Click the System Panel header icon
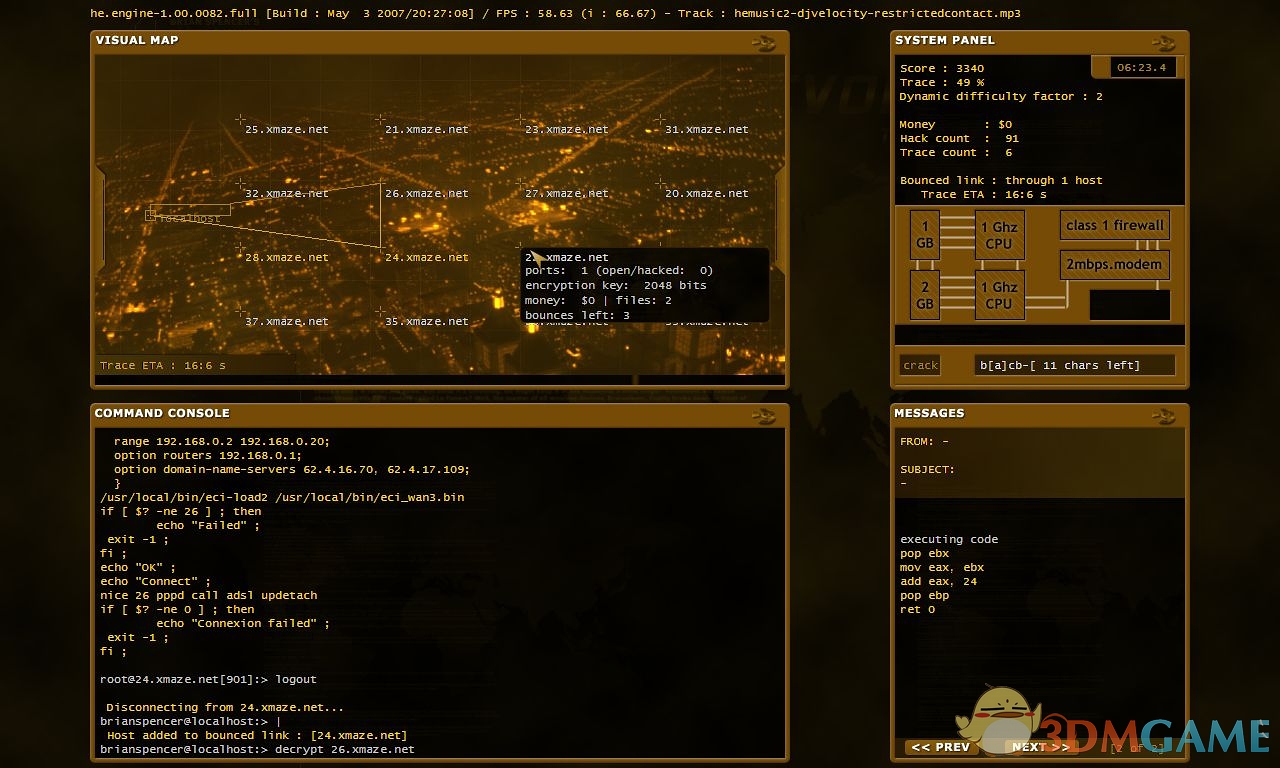The image size is (1280, 768). [1163, 42]
